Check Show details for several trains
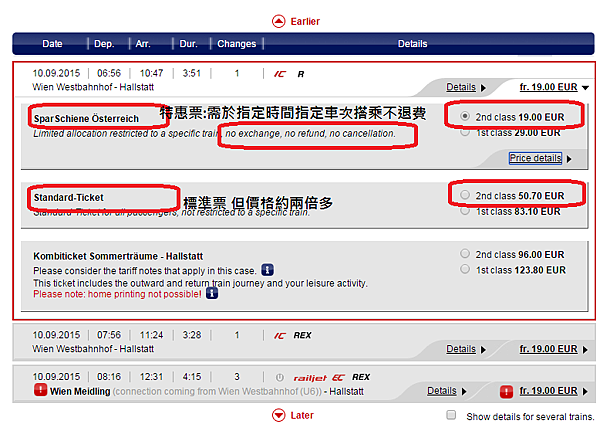The image size is (600, 441). (451, 415)
